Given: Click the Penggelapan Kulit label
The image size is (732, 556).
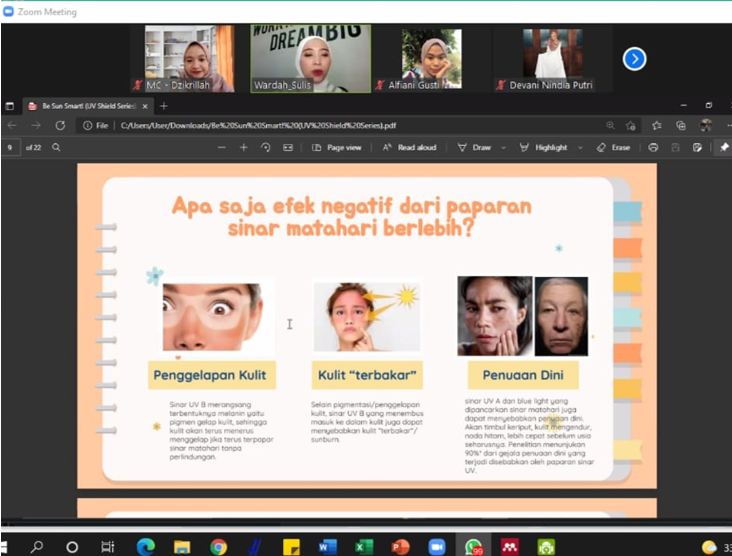Looking at the screenshot, I should pyautogui.click(x=211, y=375).
